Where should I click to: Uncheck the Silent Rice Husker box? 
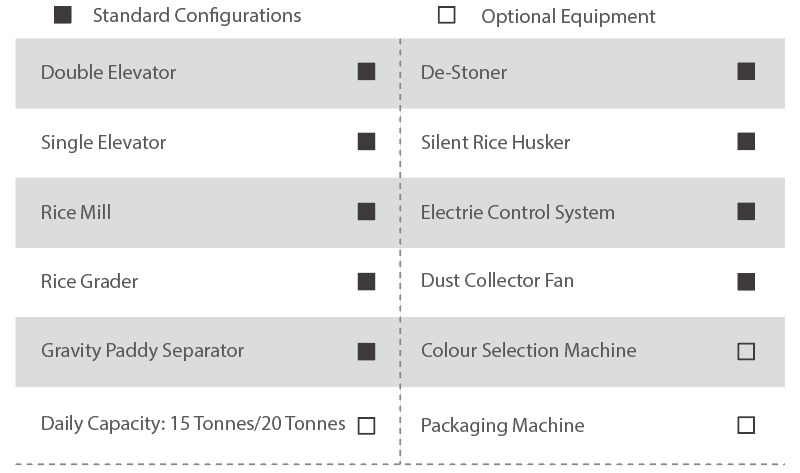(x=745, y=142)
